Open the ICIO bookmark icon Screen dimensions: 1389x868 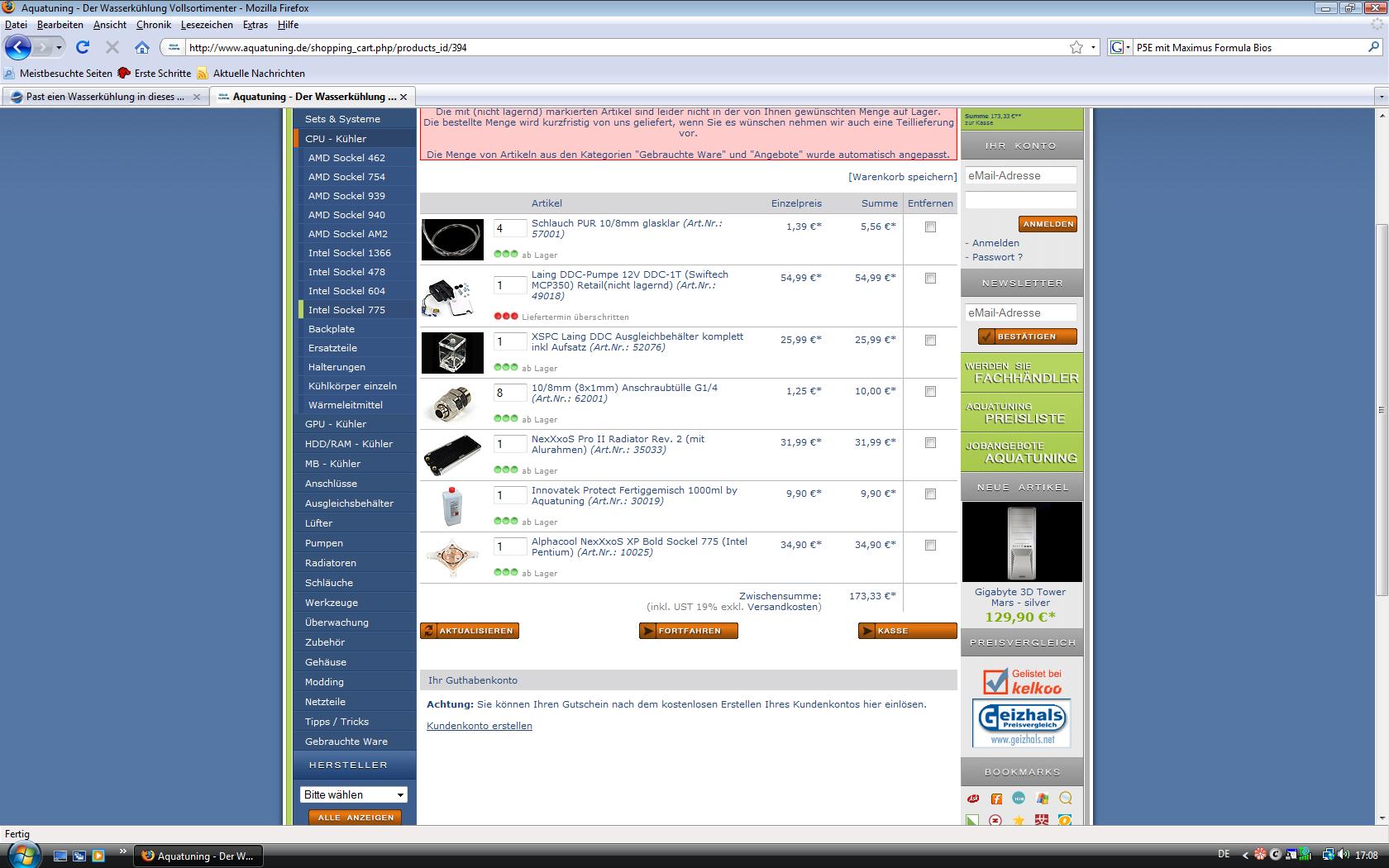pyautogui.click(x=1019, y=799)
